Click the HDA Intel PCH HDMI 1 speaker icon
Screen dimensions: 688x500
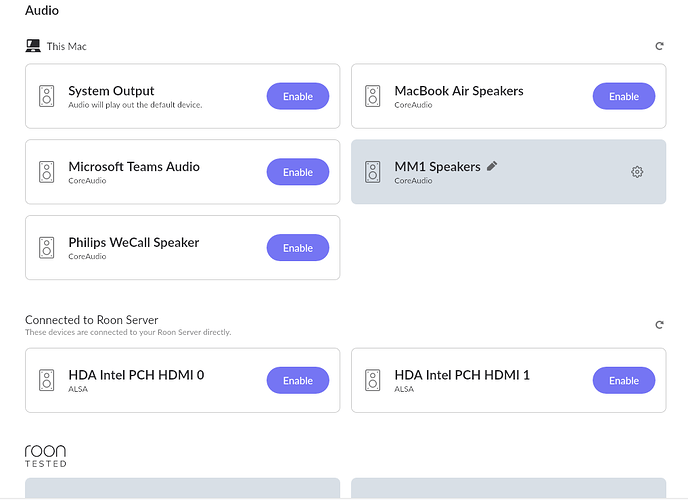(x=373, y=381)
